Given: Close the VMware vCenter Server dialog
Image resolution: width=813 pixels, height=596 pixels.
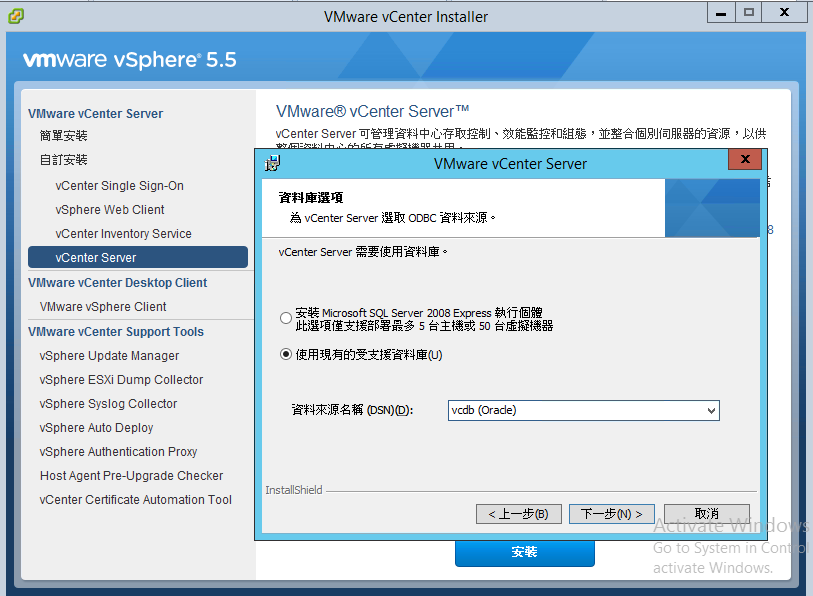Looking at the screenshot, I should click(745, 159).
